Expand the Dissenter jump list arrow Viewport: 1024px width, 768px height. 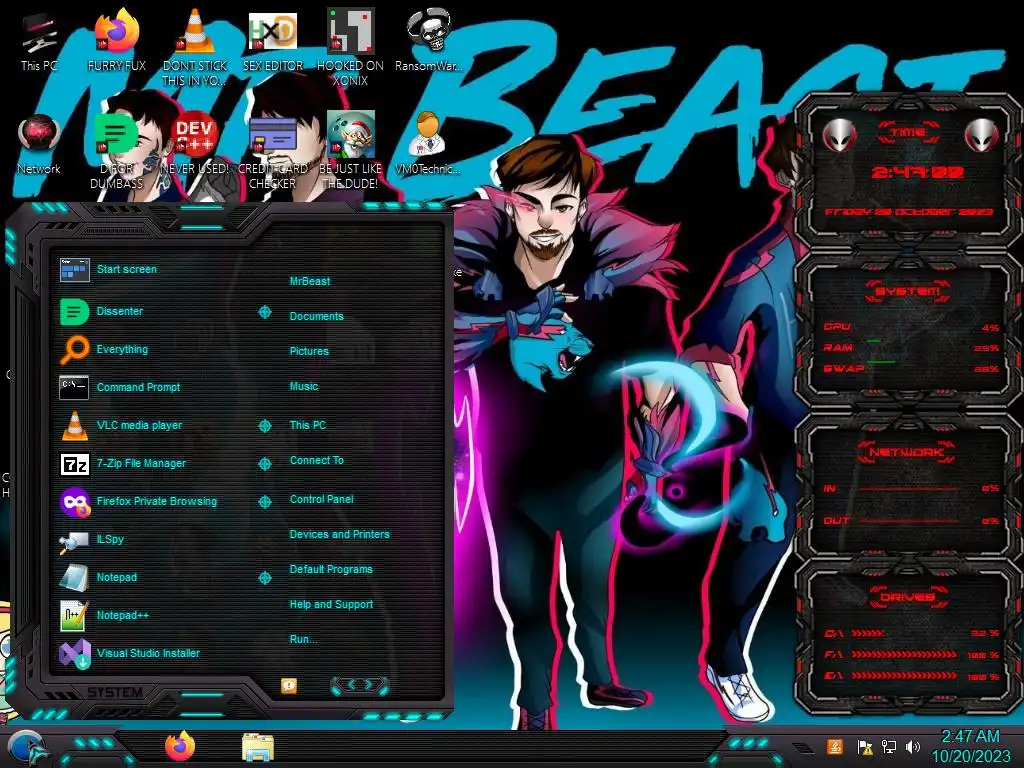tap(264, 312)
